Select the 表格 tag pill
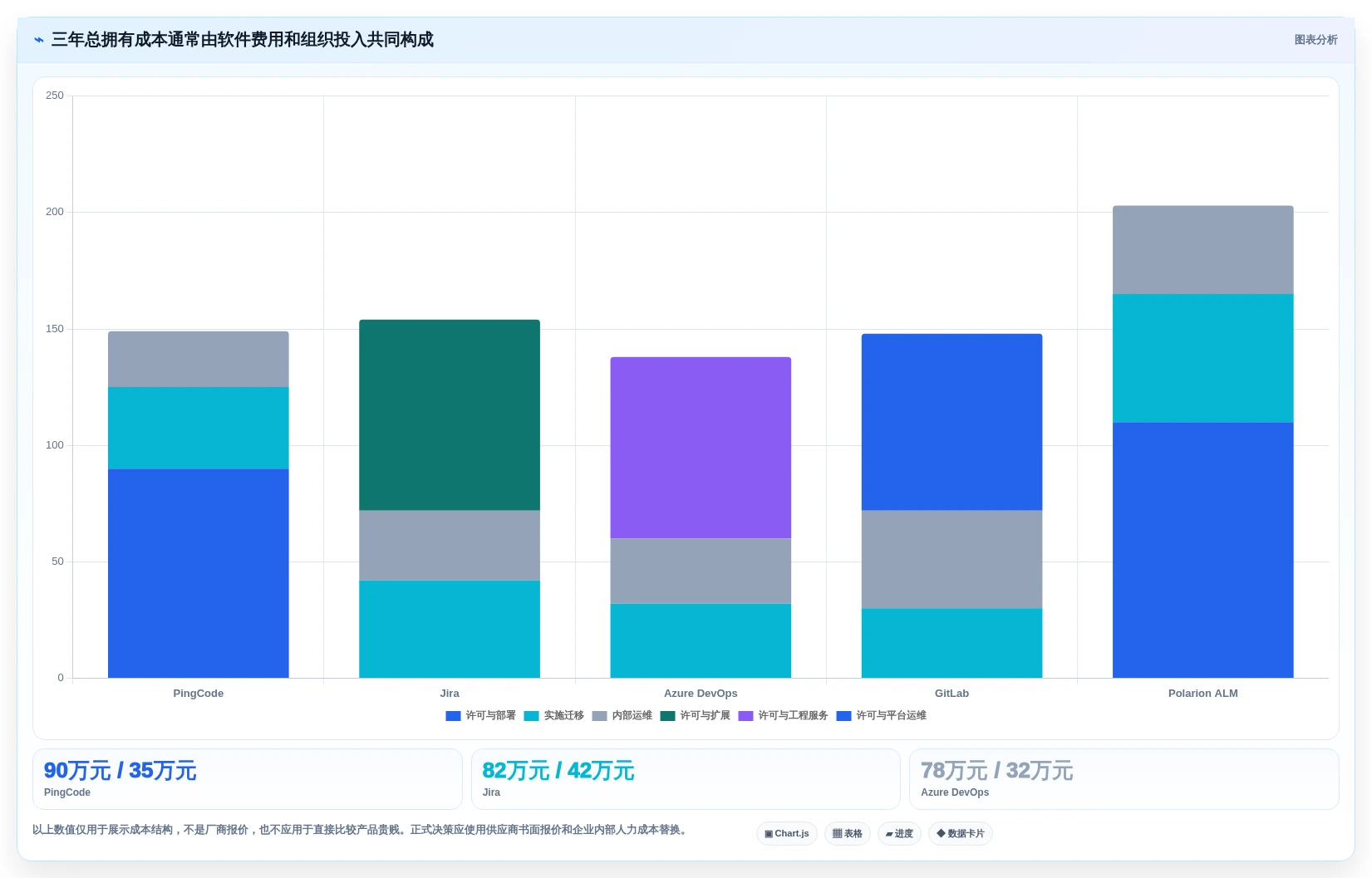The image size is (1372, 878). [x=848, y=834]
